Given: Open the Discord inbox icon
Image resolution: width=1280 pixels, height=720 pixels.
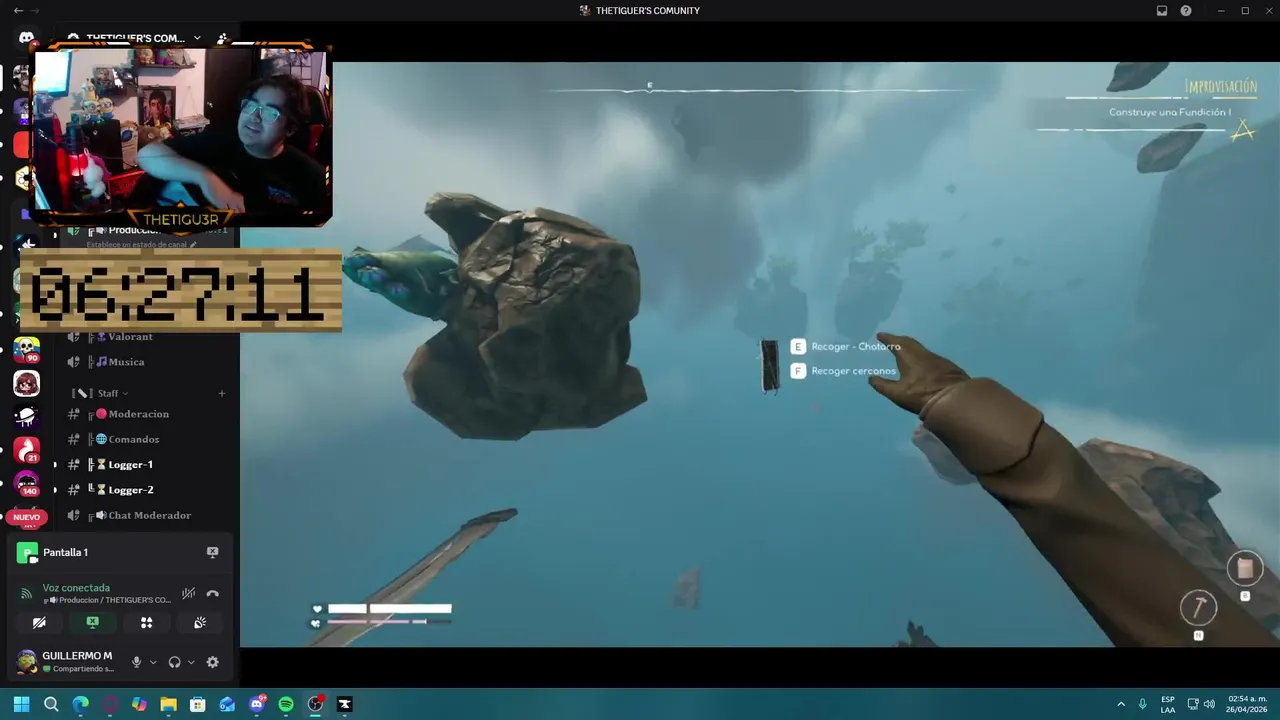Looking at the screenshot, I should click(x=1162, y=10).
